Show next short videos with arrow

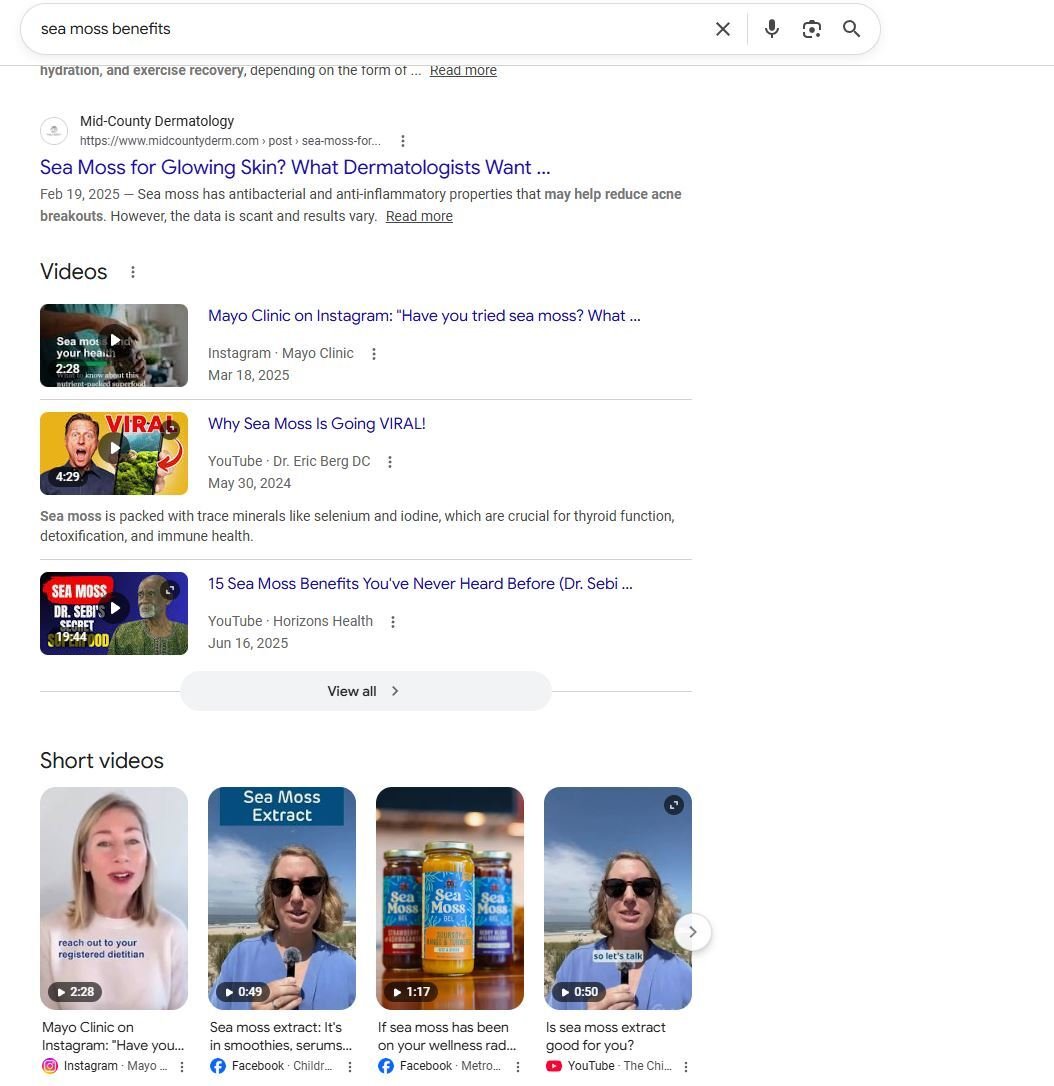tap(692, 932)
